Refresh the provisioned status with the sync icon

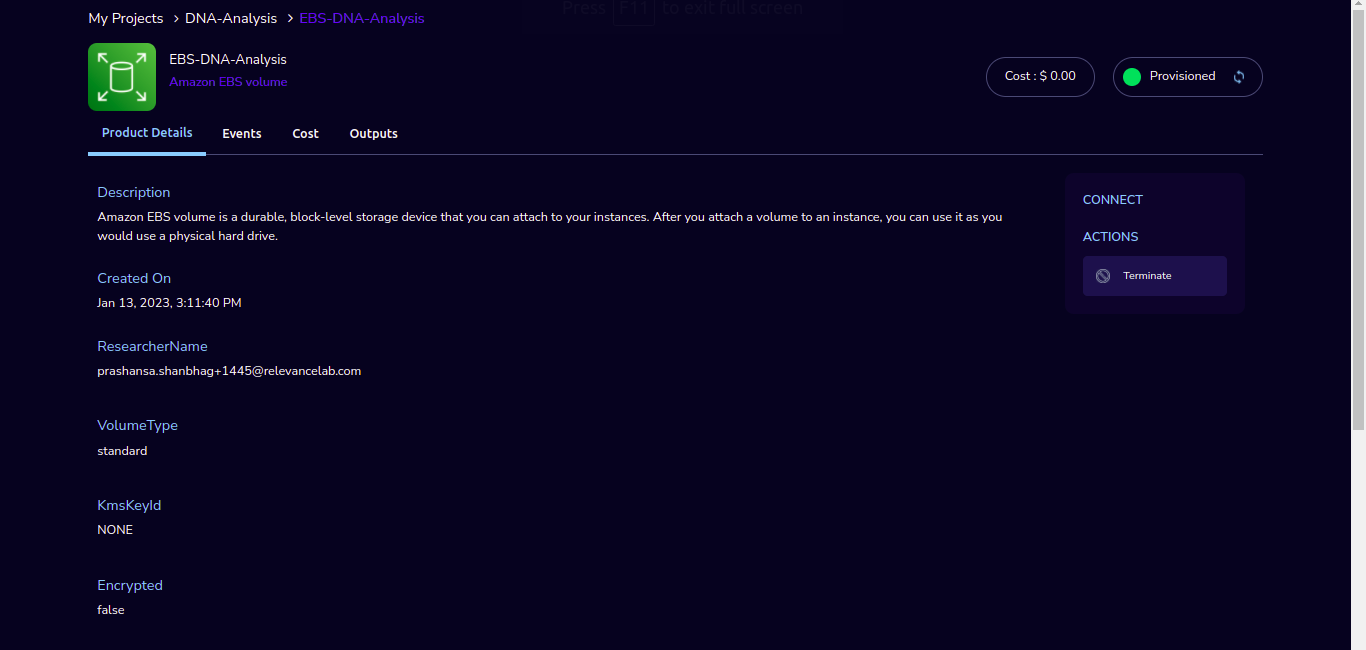(x=1239, y=77)
